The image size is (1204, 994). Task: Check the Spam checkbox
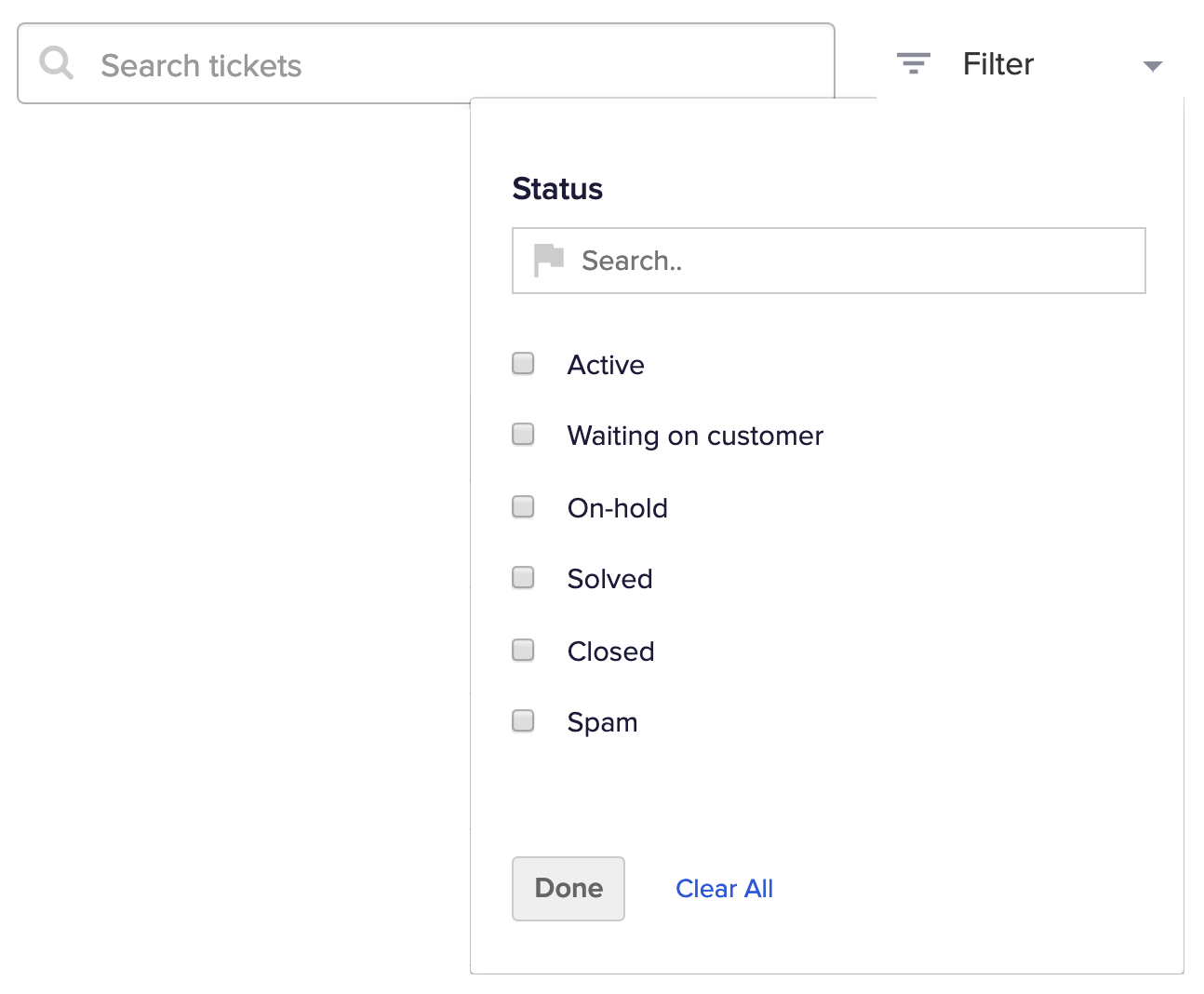click(524, 721)
